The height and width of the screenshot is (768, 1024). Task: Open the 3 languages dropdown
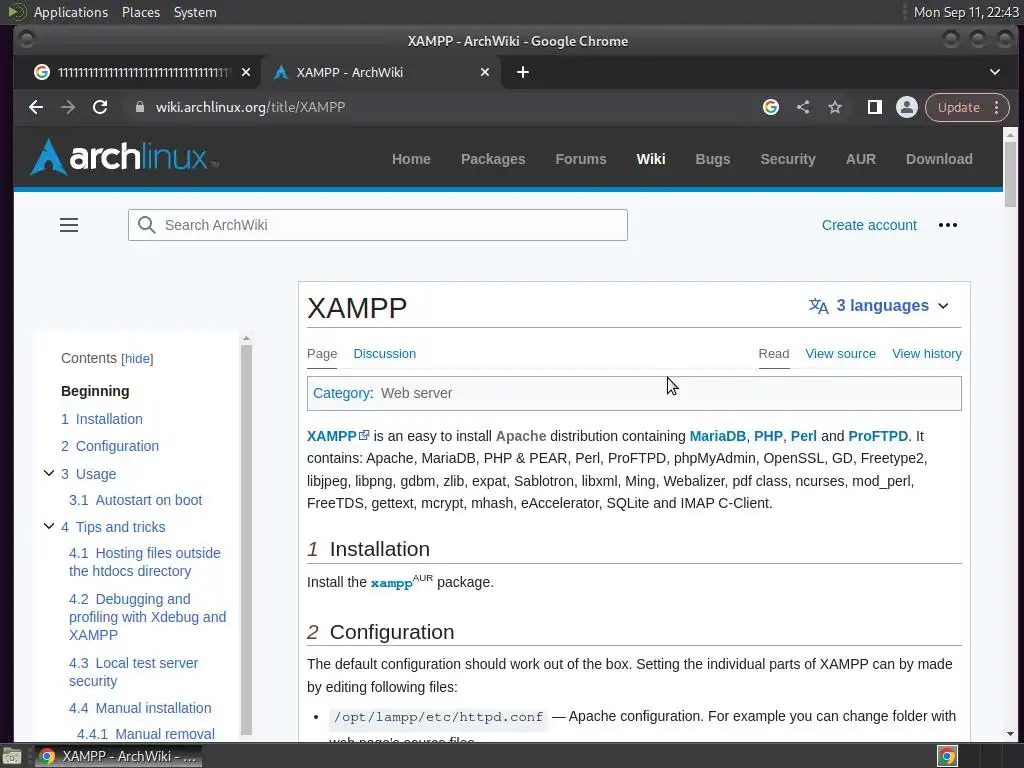pos(879,306)
